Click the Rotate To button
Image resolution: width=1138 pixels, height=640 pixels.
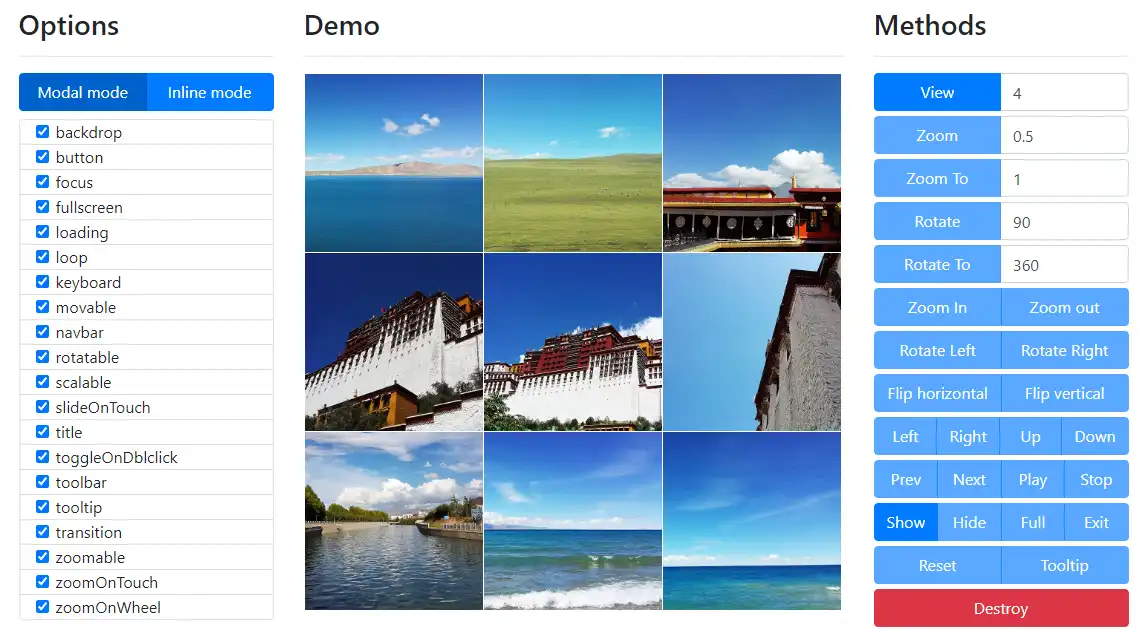[937, 265]
